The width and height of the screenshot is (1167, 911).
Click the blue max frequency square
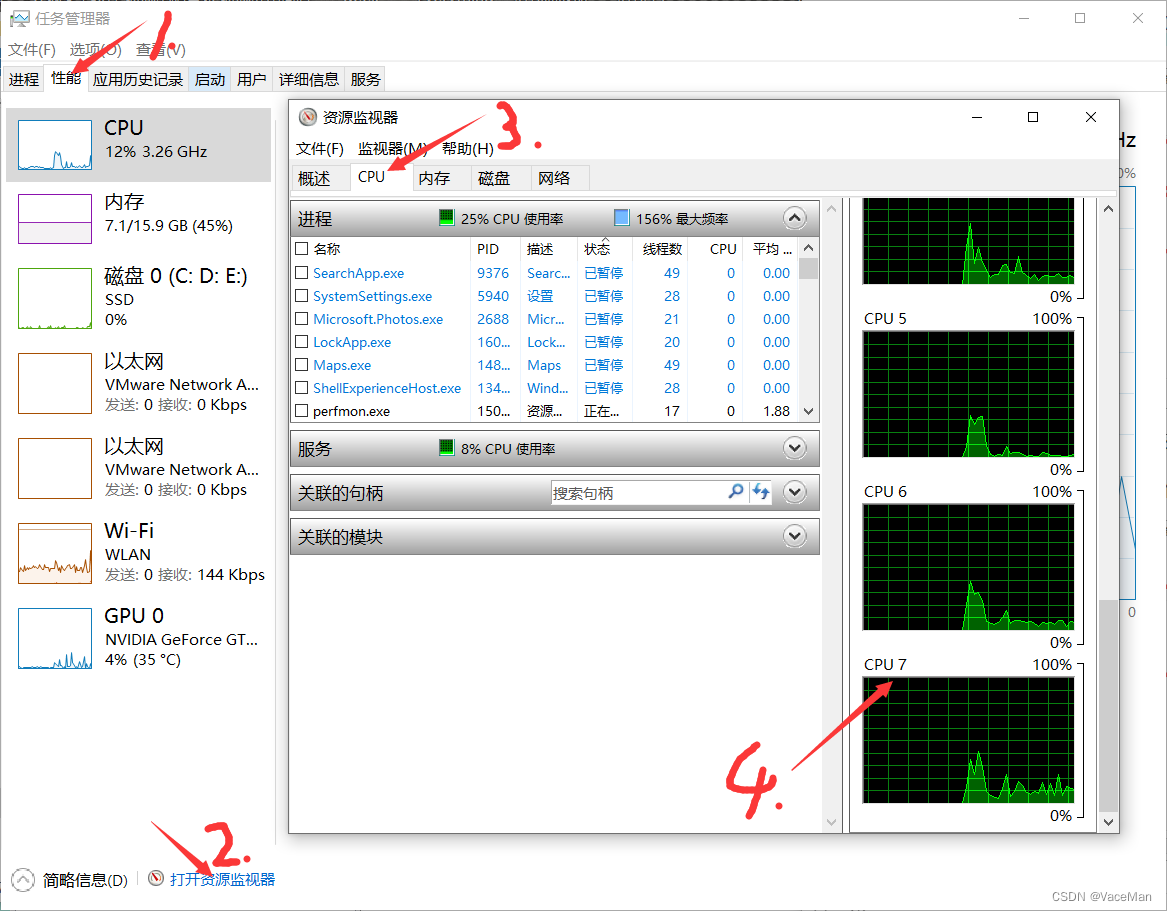621,217
